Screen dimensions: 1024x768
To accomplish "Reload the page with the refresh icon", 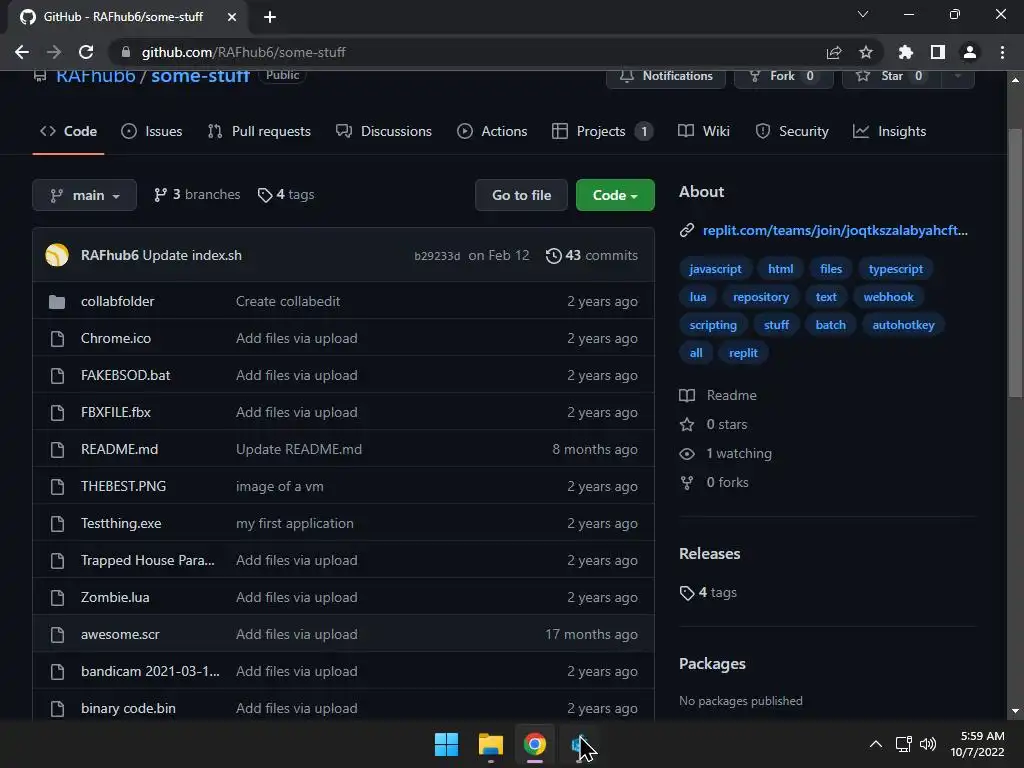I will [86, 52].
